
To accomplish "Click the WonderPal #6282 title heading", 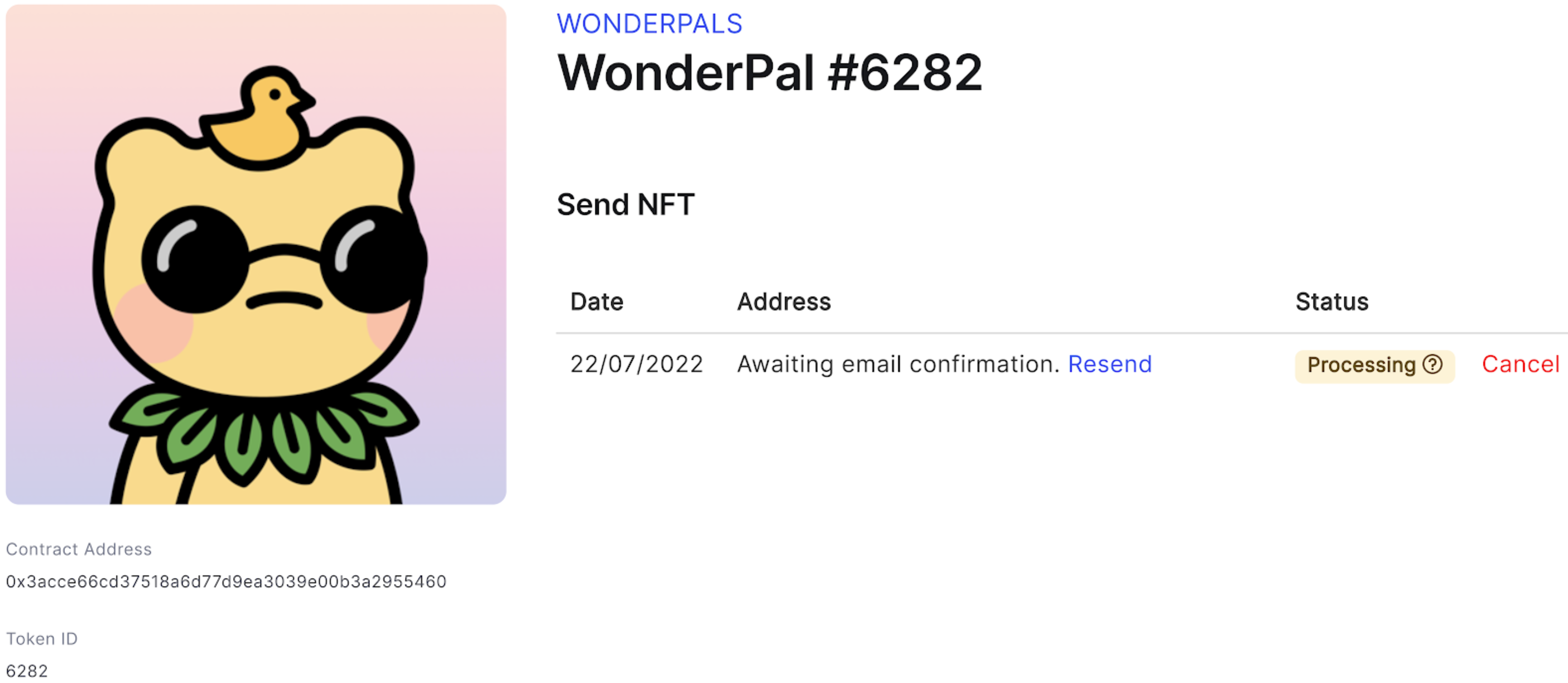I will (769, 73).
